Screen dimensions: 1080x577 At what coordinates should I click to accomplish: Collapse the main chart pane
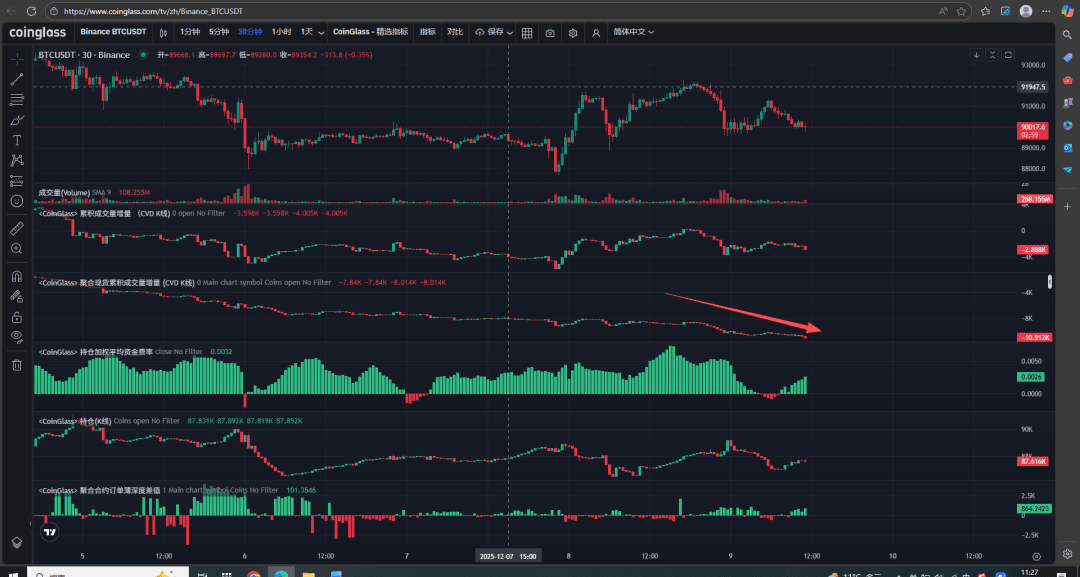click(x=993, y=54)
